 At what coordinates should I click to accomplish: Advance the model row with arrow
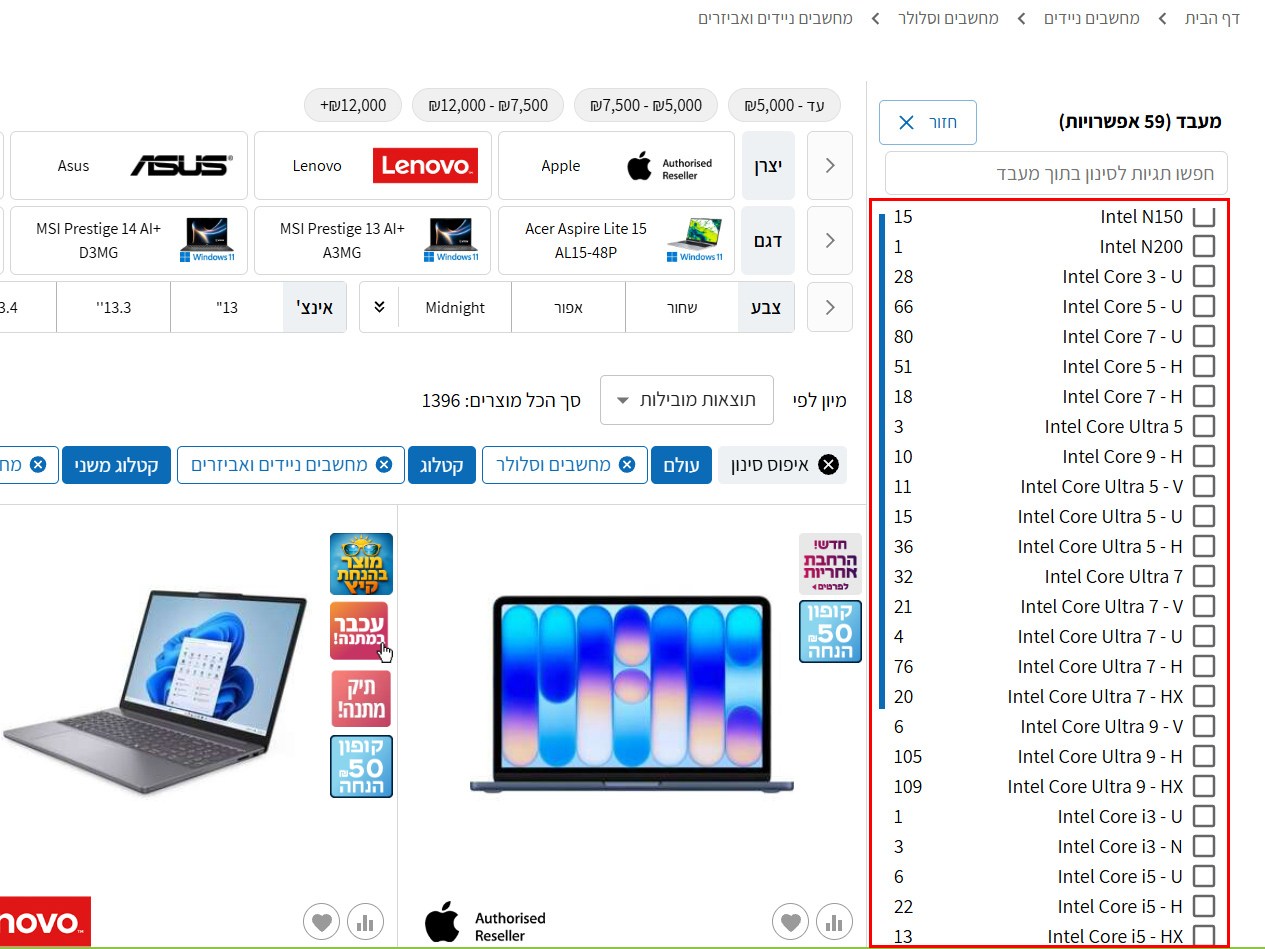(830, 241)
